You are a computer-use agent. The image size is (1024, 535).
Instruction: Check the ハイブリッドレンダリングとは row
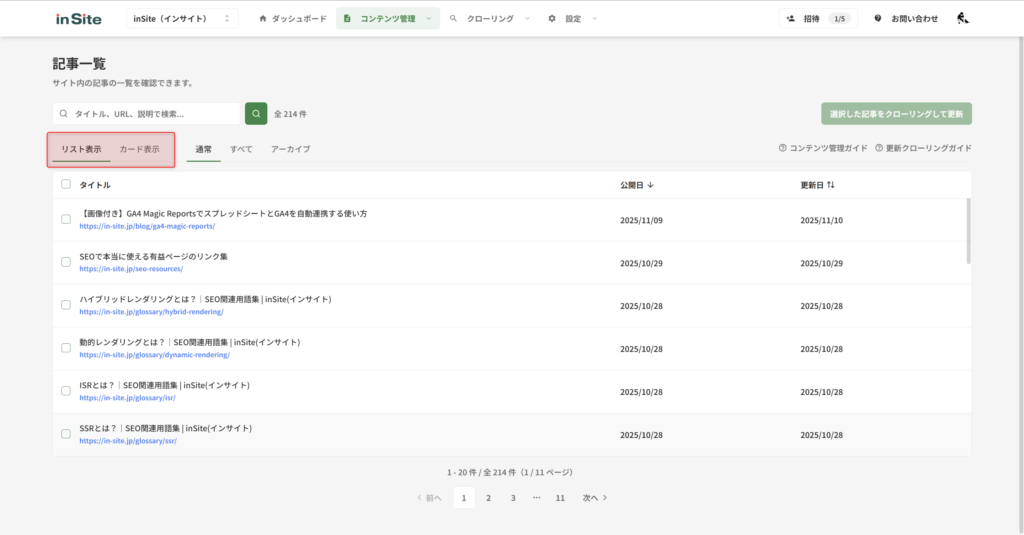(66, 305)
